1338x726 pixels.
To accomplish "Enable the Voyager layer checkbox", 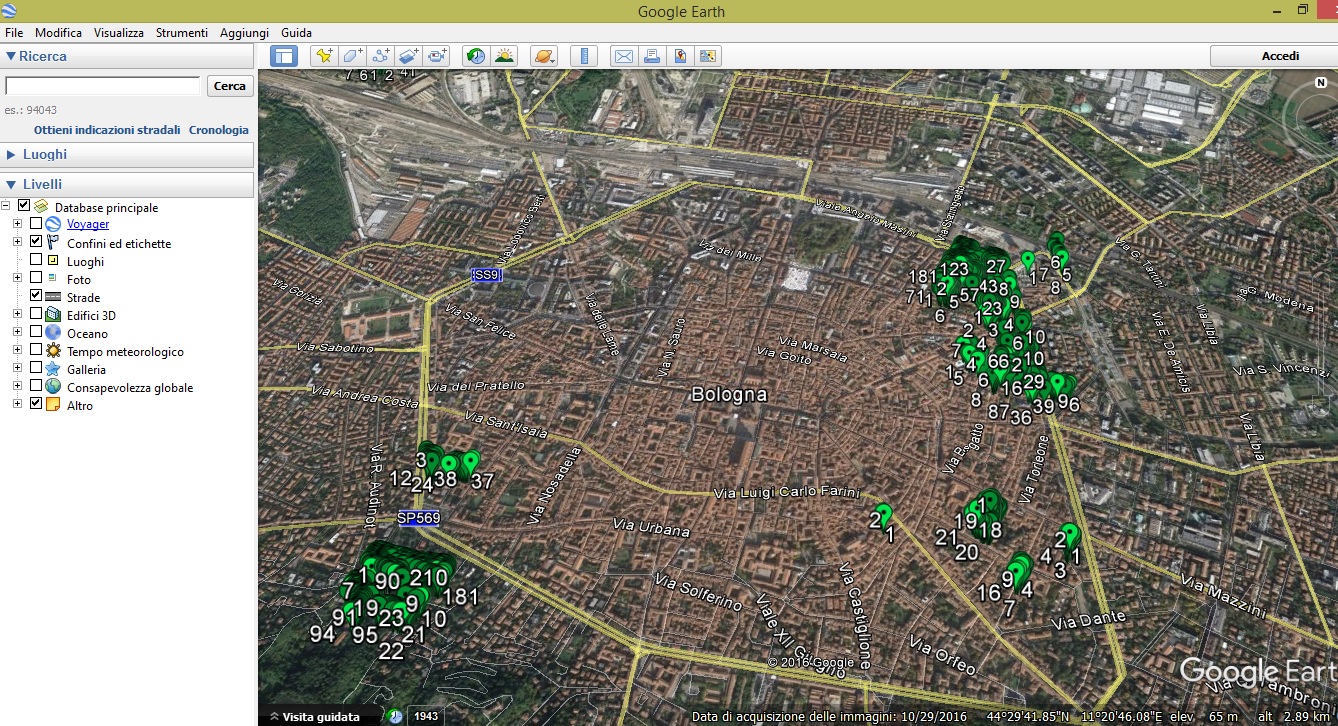I will (36, 224).
